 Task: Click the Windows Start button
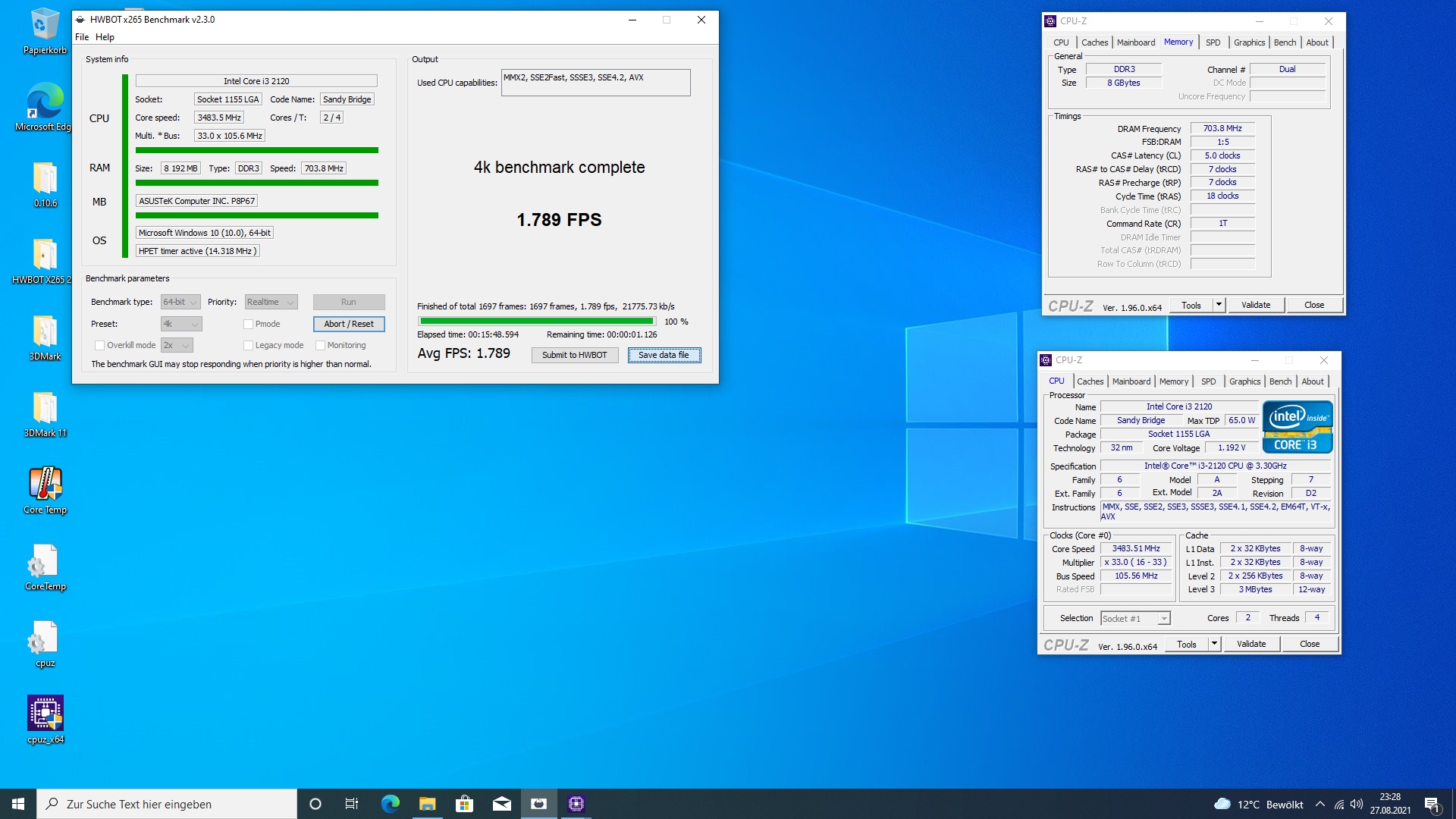[18, 804]
